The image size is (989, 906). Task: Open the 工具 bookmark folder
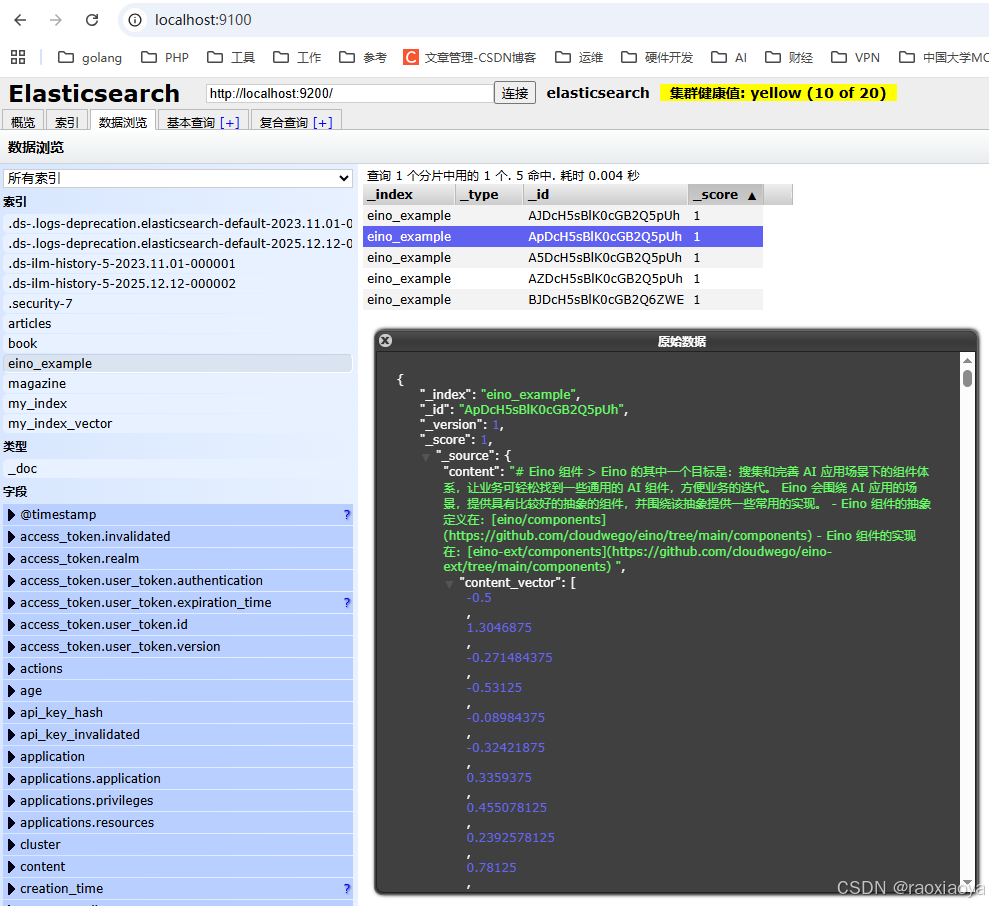tap(231, 57)
